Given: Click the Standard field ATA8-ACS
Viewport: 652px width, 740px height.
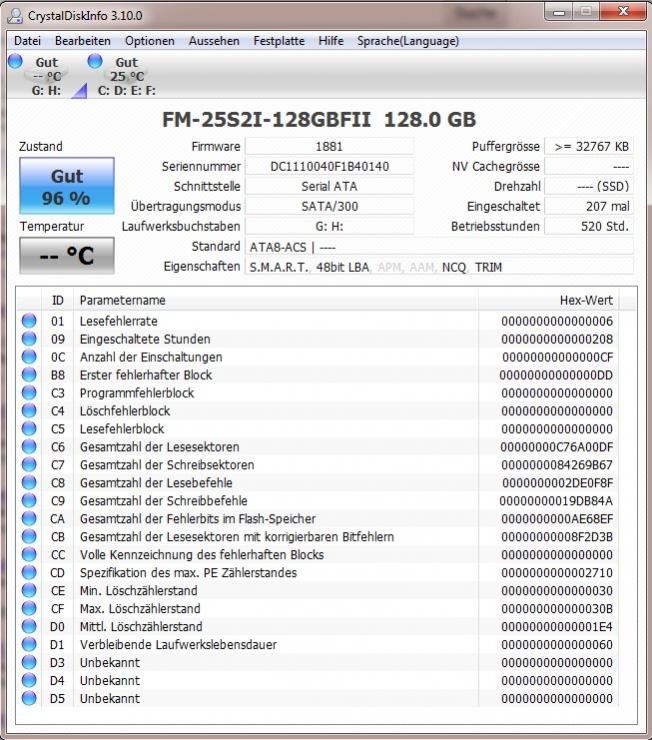Looking at the screenshot, I should tap(439, 247).
